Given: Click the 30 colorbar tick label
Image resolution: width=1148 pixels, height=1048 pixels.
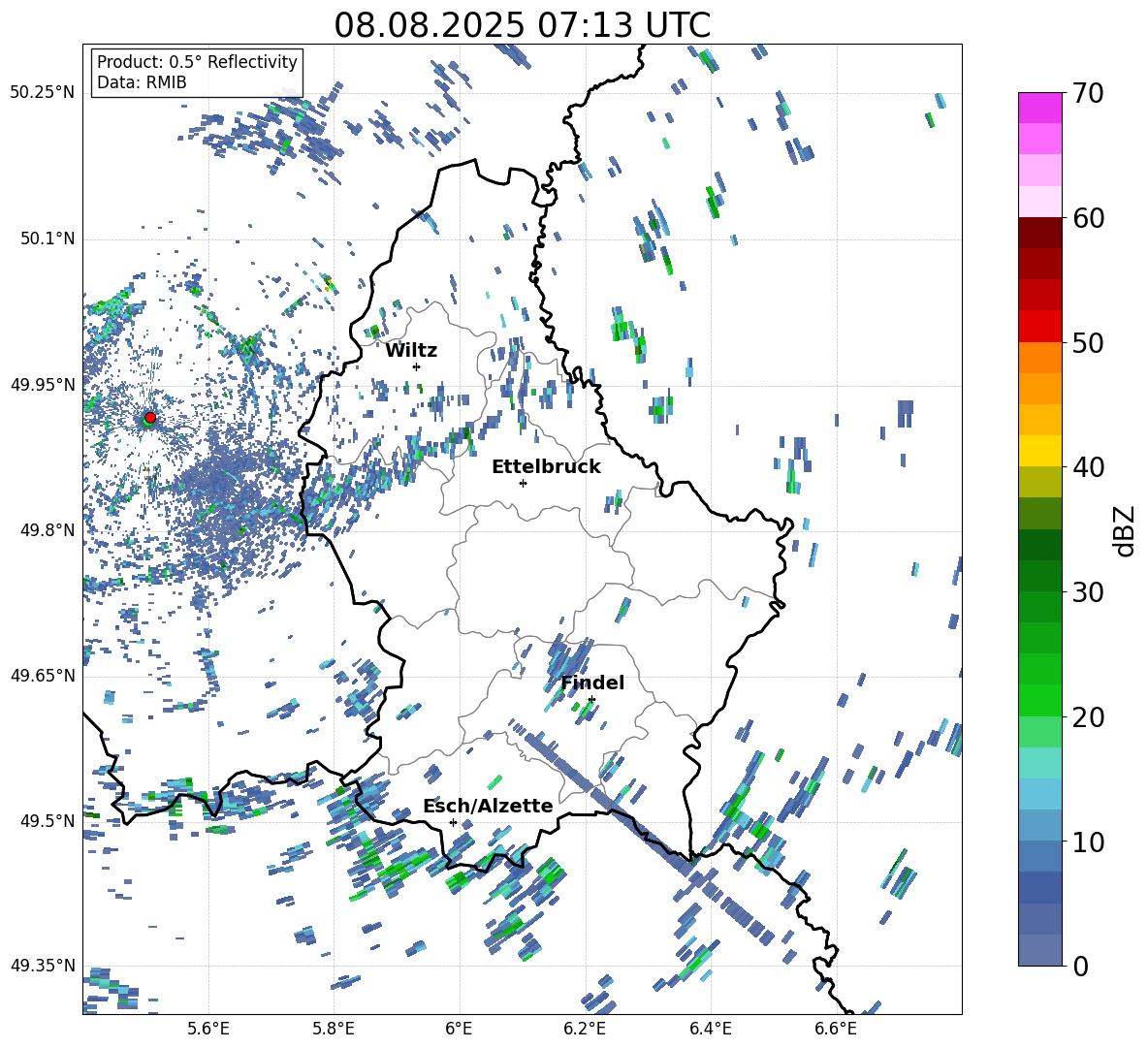Looking at the screenshot, I should tap(1087, 592).
